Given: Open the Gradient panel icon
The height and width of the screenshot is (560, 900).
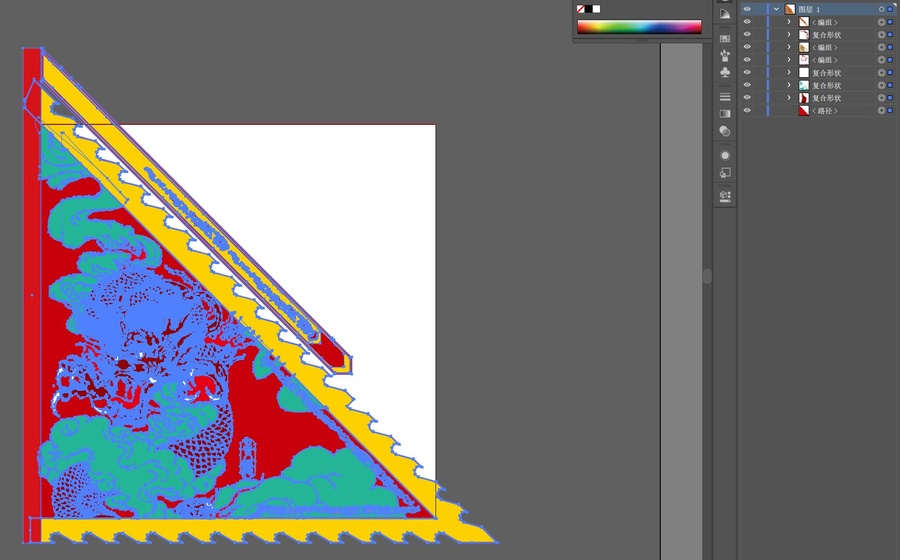Looking at the screenshot, I should coord(725,114).
